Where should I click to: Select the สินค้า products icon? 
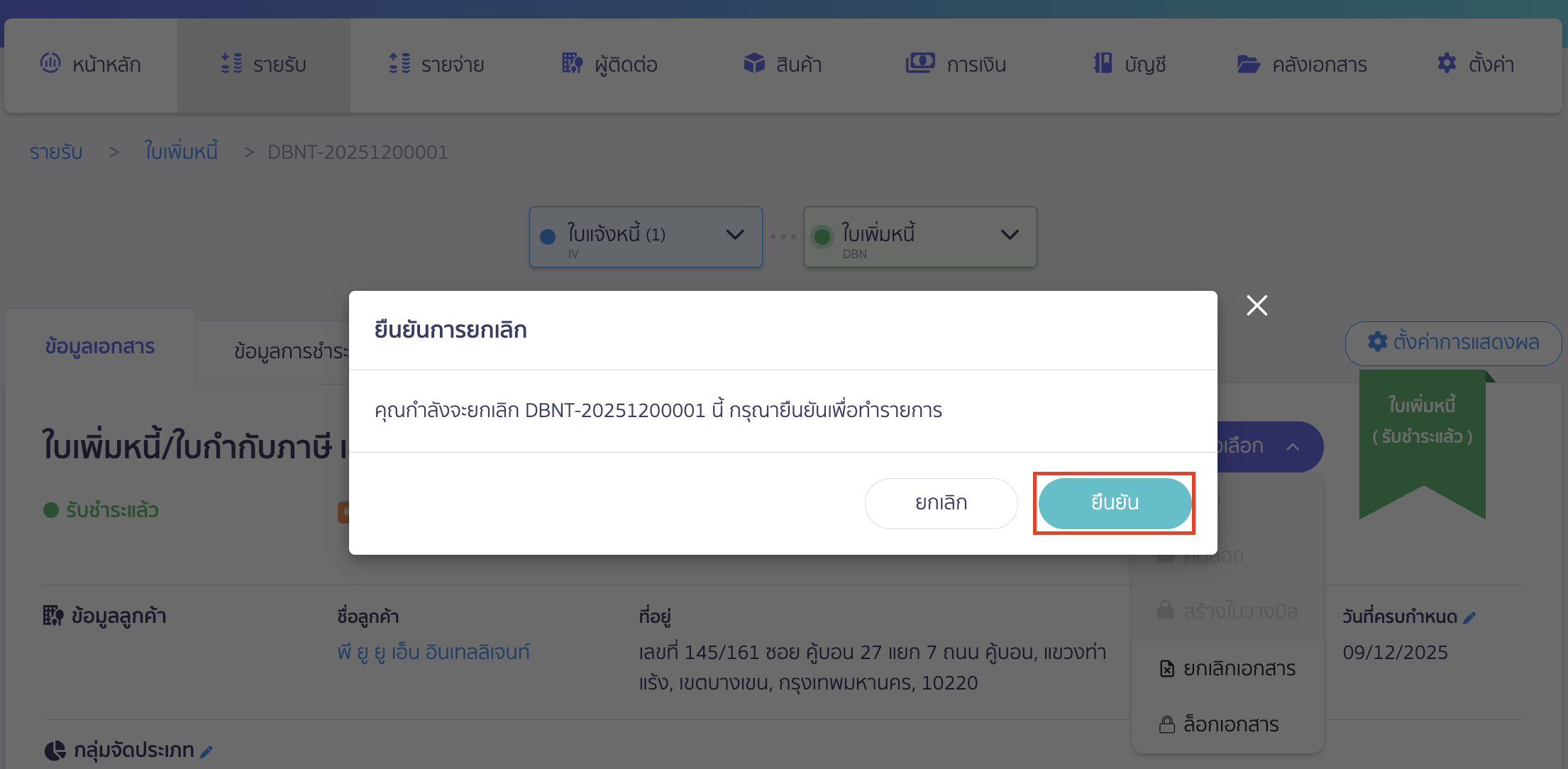coord(754,64)
